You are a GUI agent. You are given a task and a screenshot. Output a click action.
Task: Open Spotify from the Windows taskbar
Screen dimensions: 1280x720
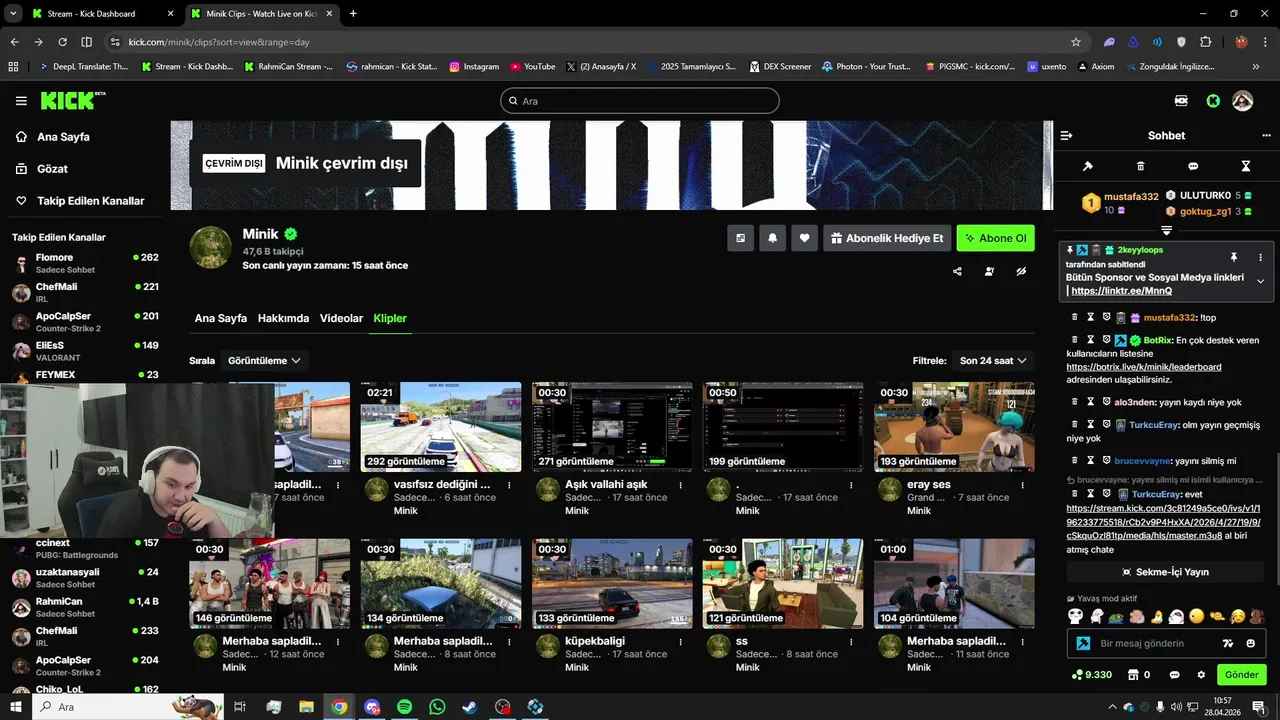pyautogui.click(x=404, y=707)
